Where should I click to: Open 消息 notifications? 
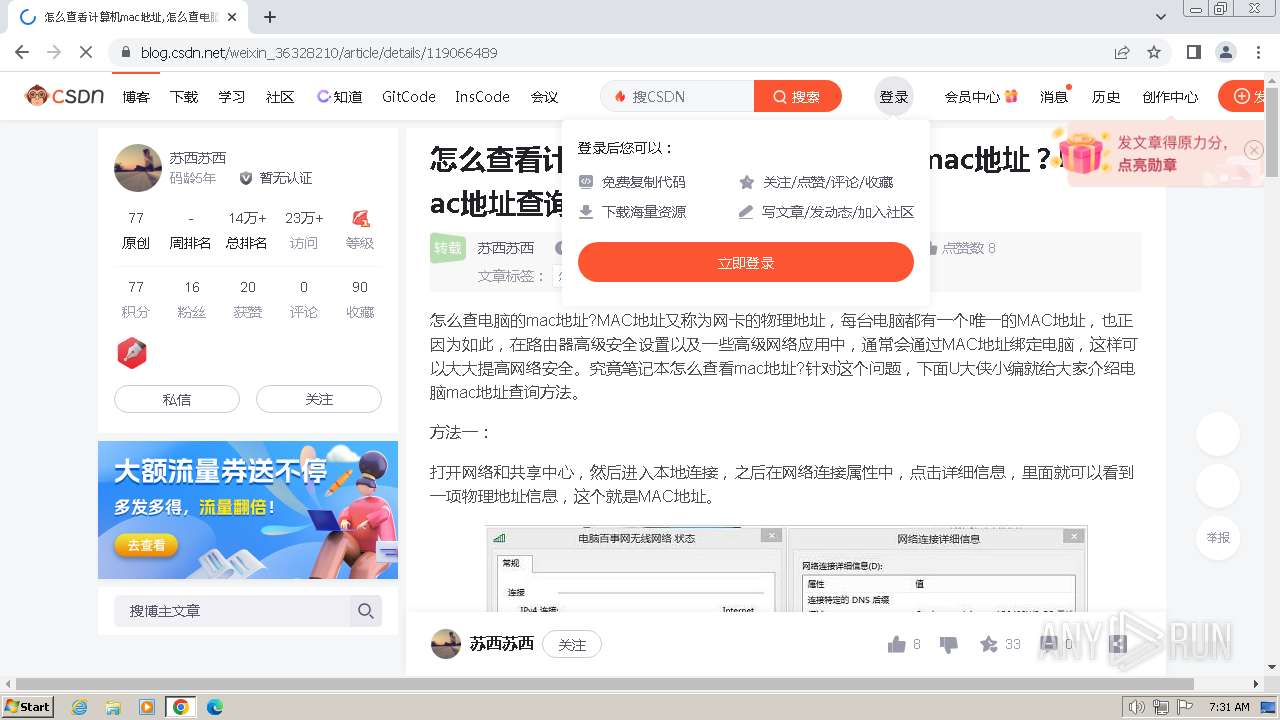[x=1054, y=97]
